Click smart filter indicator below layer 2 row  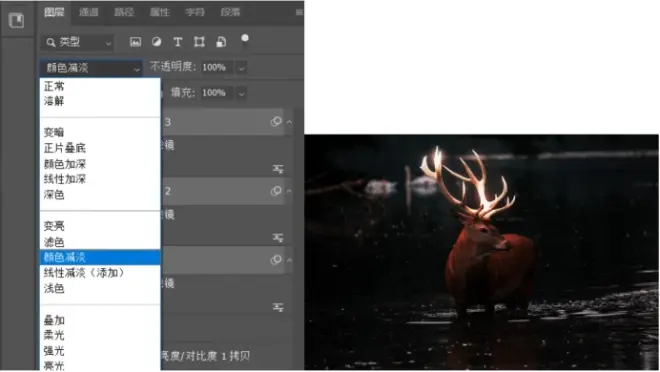point(276,260)
